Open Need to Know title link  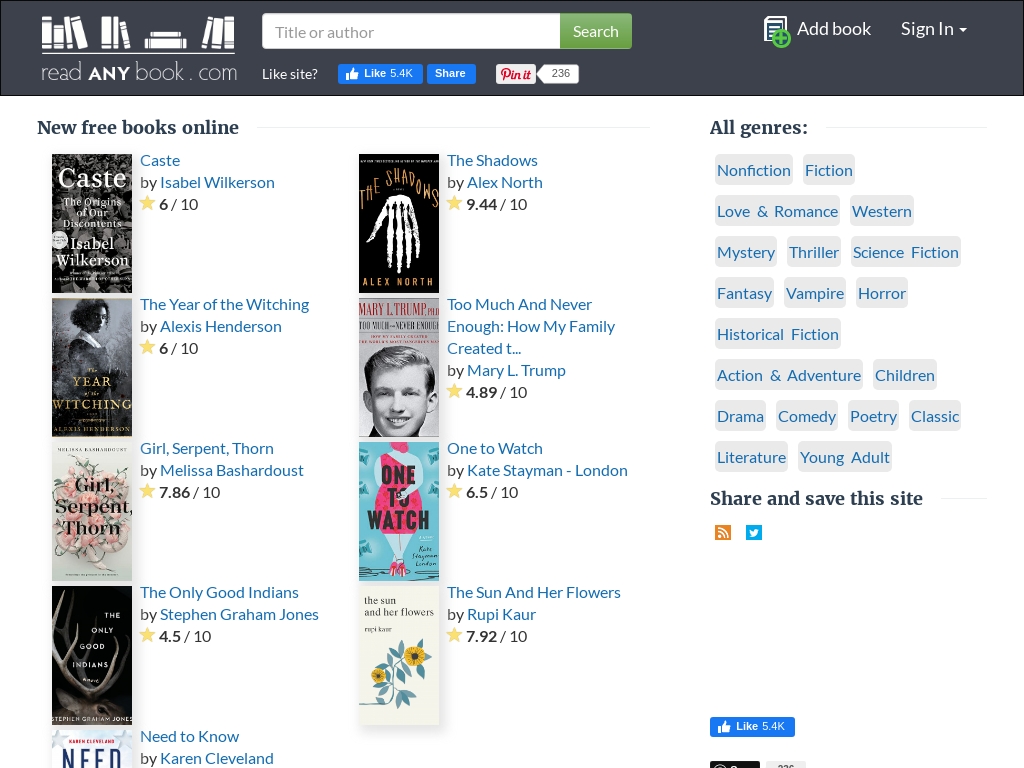tap(189, 737)
